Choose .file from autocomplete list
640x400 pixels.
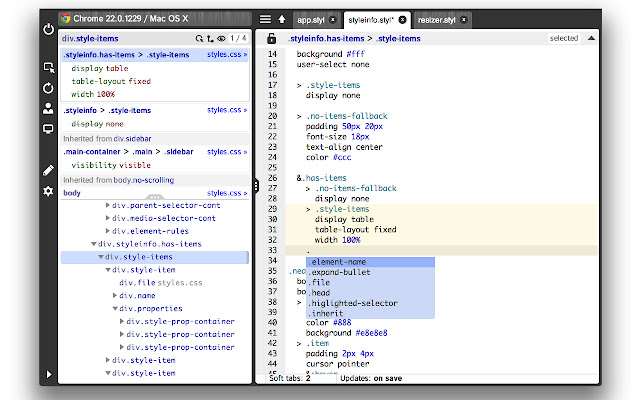tap(370, 282)
